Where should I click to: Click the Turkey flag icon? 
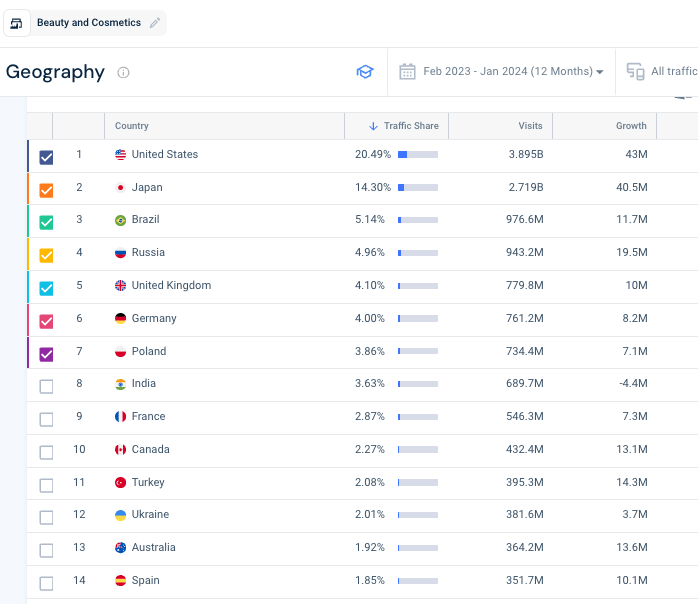pos(120,482)
